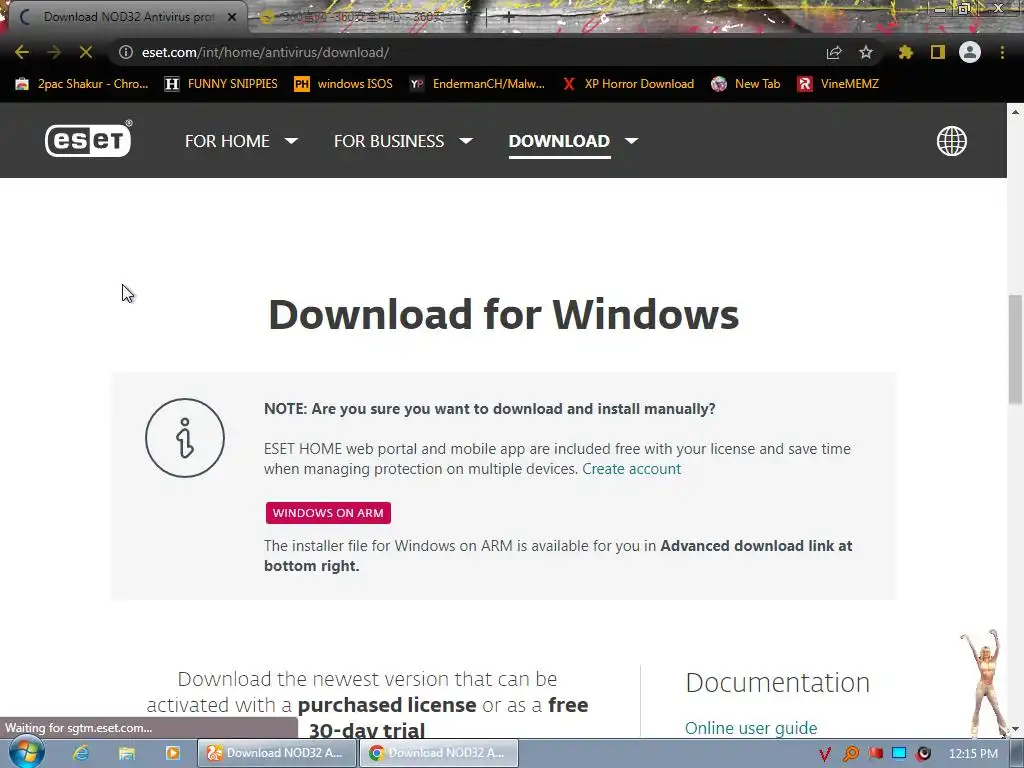Open the DOWNLOAD menu
Image resolution: width=1024 pixels, height=768 pixels.
point(559,141)
